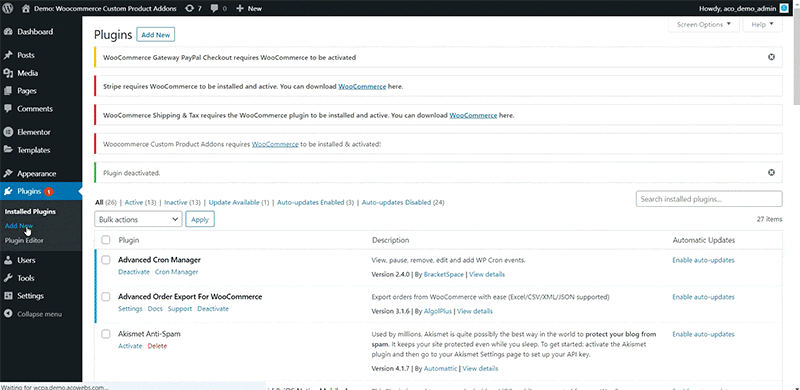
Task: Click the plus New icon in admin bar
Action: (x=240, y=9)
